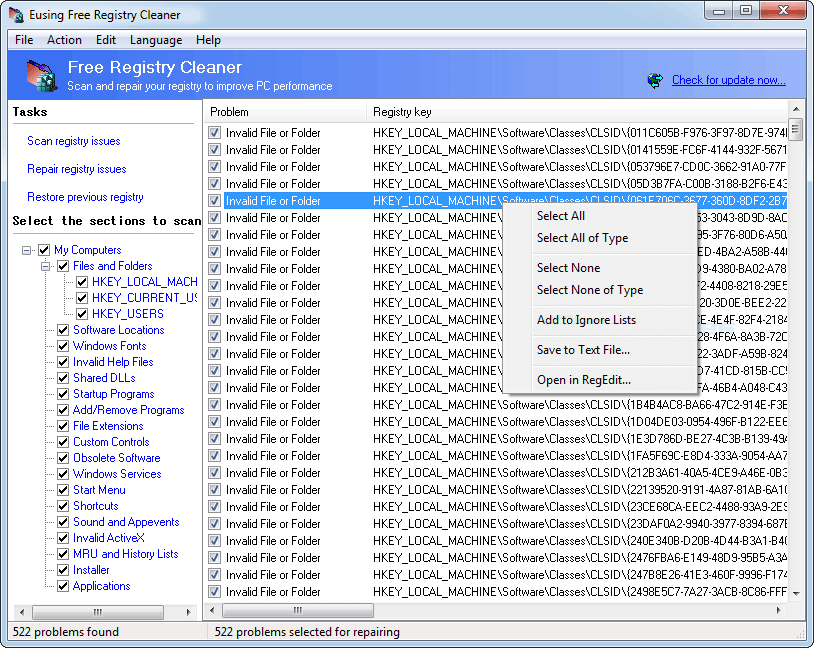Click the globe icon beside update link
This screenshot has height=648, width=814.
click(655, 80)
